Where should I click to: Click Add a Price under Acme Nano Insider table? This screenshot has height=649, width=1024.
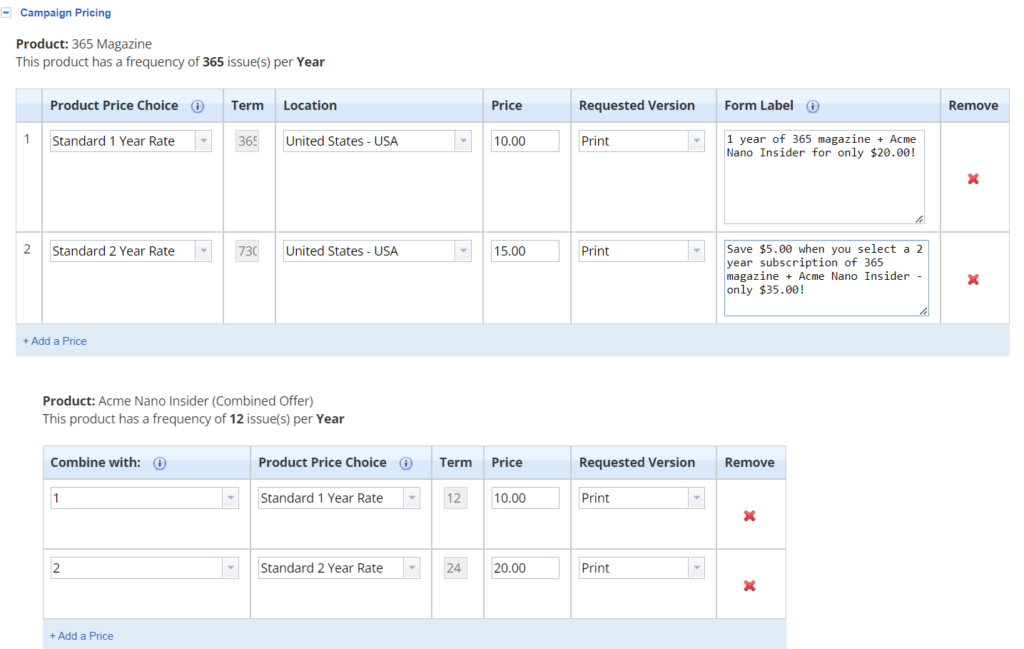click(x=82, y=636)
